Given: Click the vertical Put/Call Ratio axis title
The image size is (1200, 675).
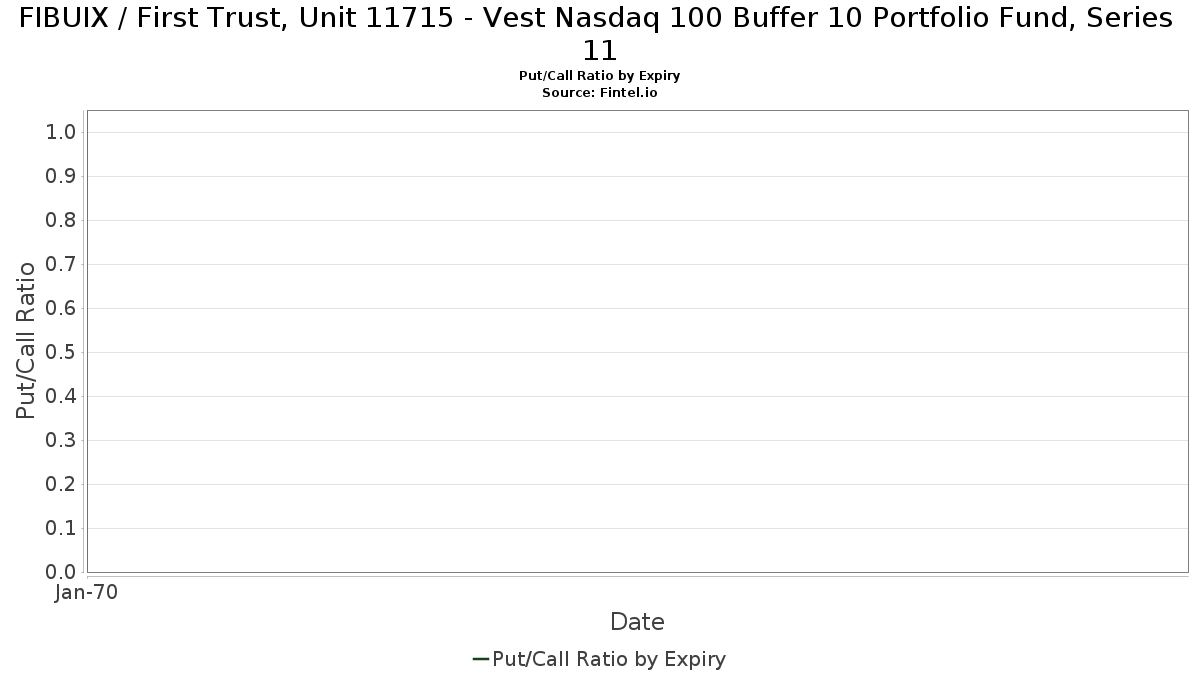Looking at the screenshot, I should point(27,340).
